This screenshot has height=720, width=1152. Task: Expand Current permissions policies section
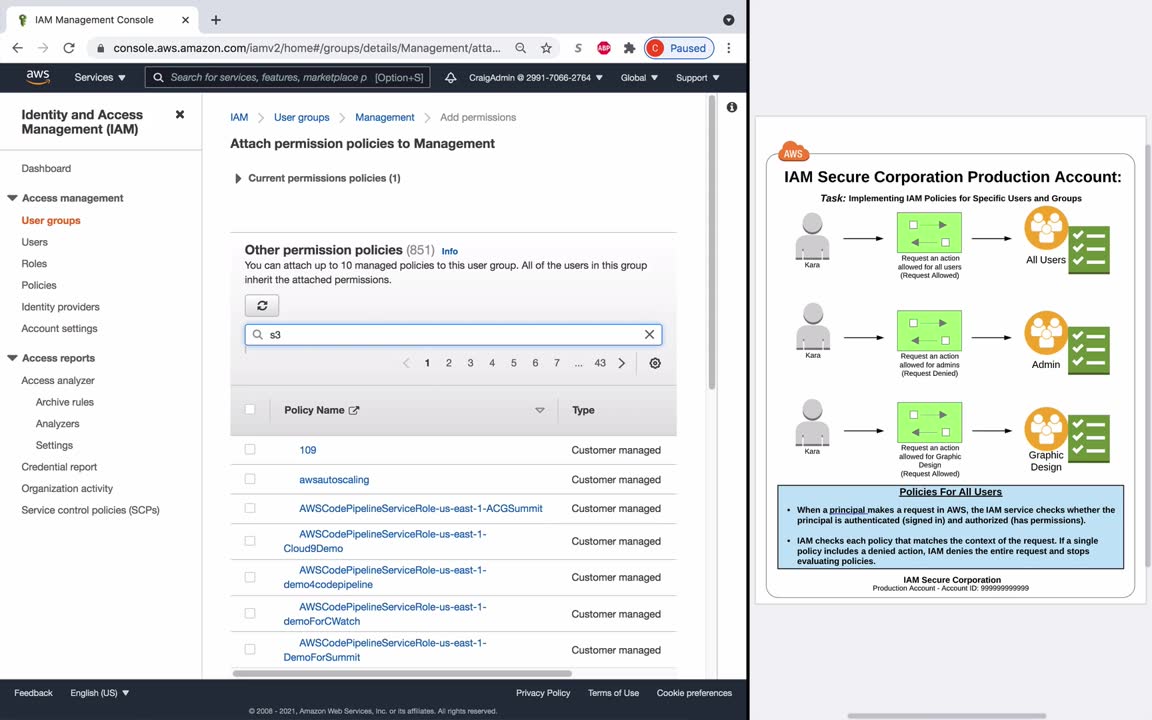(x=237, y=179)
